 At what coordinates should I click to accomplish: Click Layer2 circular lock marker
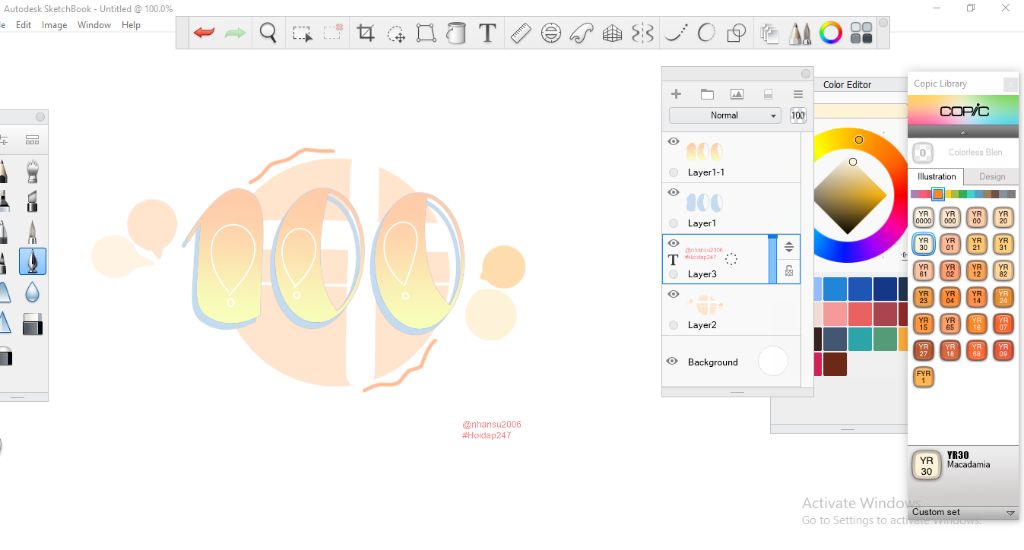[673, 325]
